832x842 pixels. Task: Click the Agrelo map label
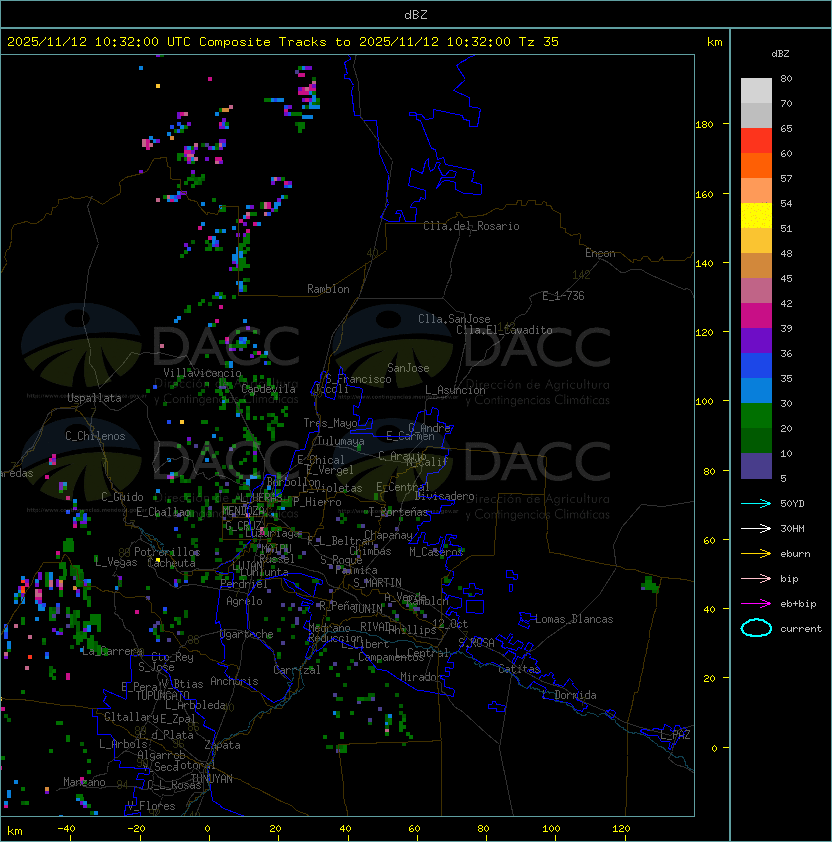[x=244, y=601]
